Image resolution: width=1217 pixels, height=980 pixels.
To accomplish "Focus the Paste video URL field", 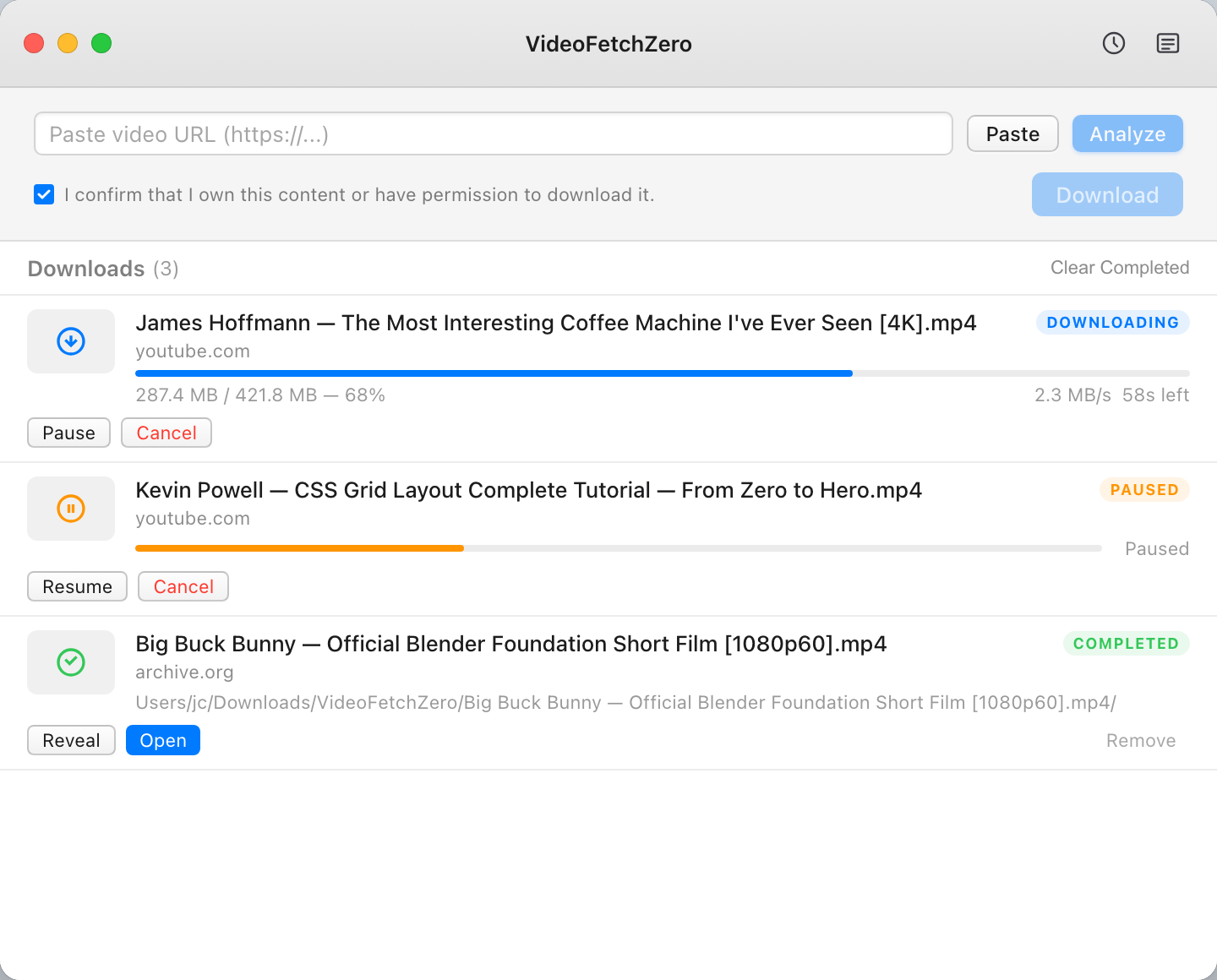I will [x=494, y=133].
